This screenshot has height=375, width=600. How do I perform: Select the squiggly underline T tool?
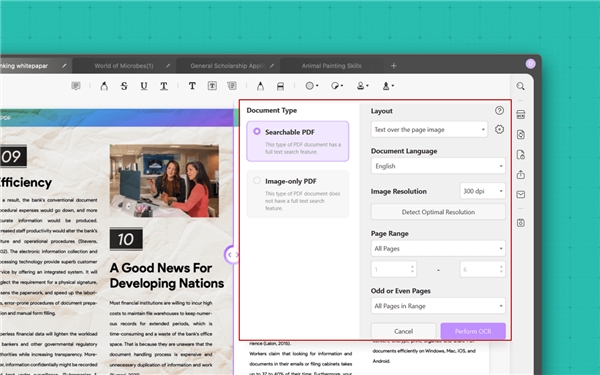(x=164, y=86)
